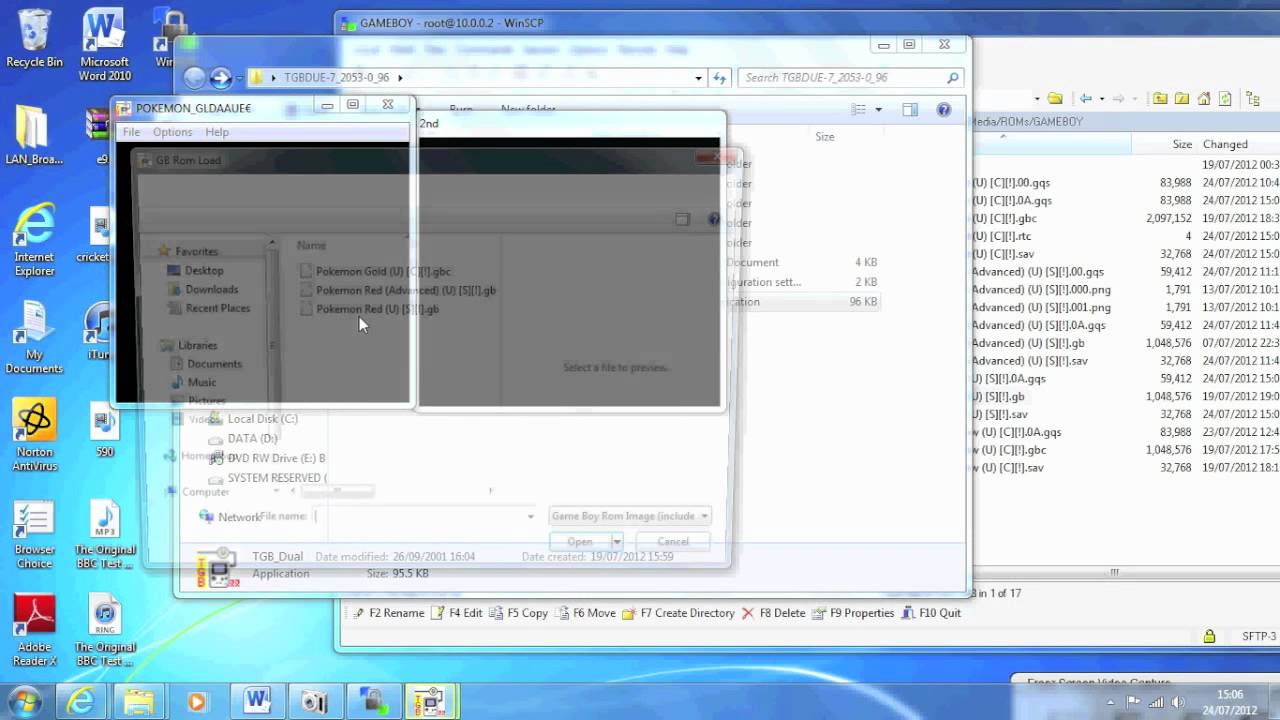The width and height of the screenshot is (1280, 720).
Task: Open Internet Explorer desktop icon
Action: point(34,240)
